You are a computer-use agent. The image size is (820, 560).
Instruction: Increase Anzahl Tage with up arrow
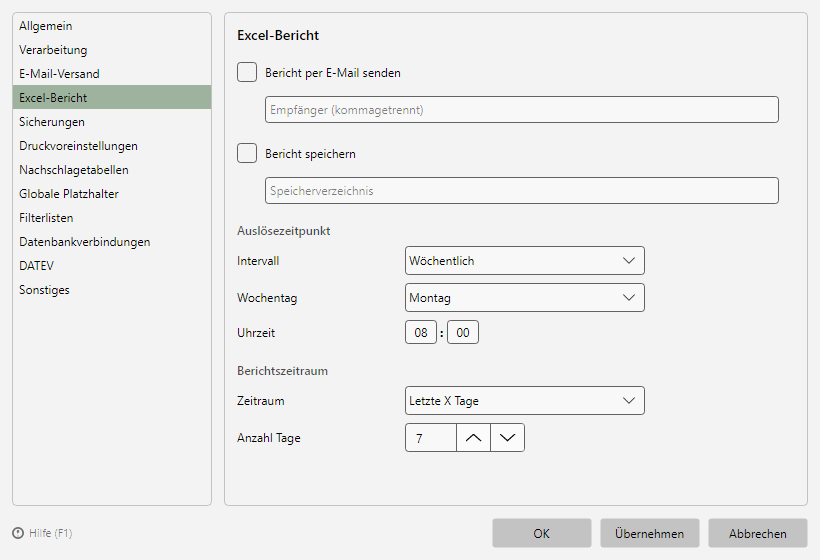[473, 438]
